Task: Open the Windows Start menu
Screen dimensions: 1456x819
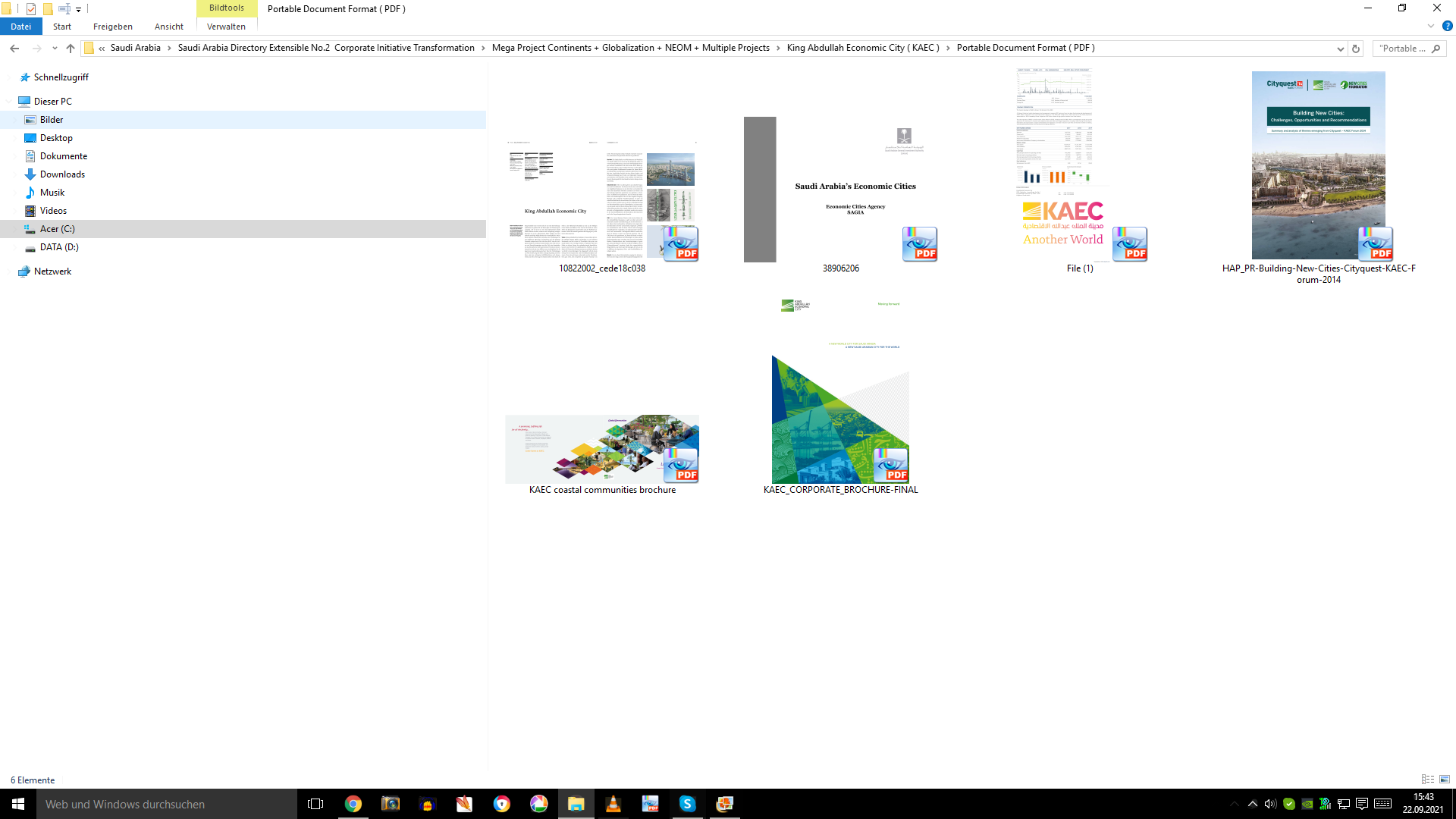Action: (x=18, y=804)
